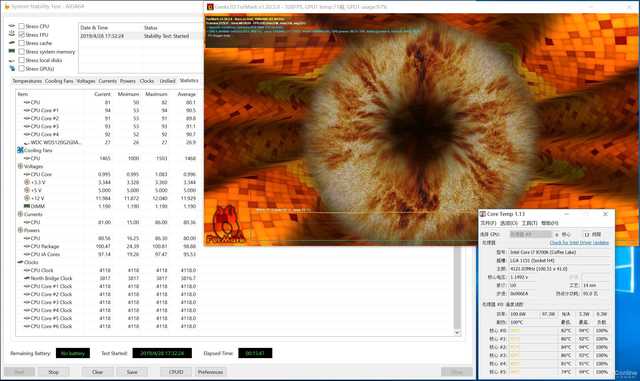Enable the Stress CPU checkbox
The height and width of the screenshot is (381, 640).
(21, 26)
